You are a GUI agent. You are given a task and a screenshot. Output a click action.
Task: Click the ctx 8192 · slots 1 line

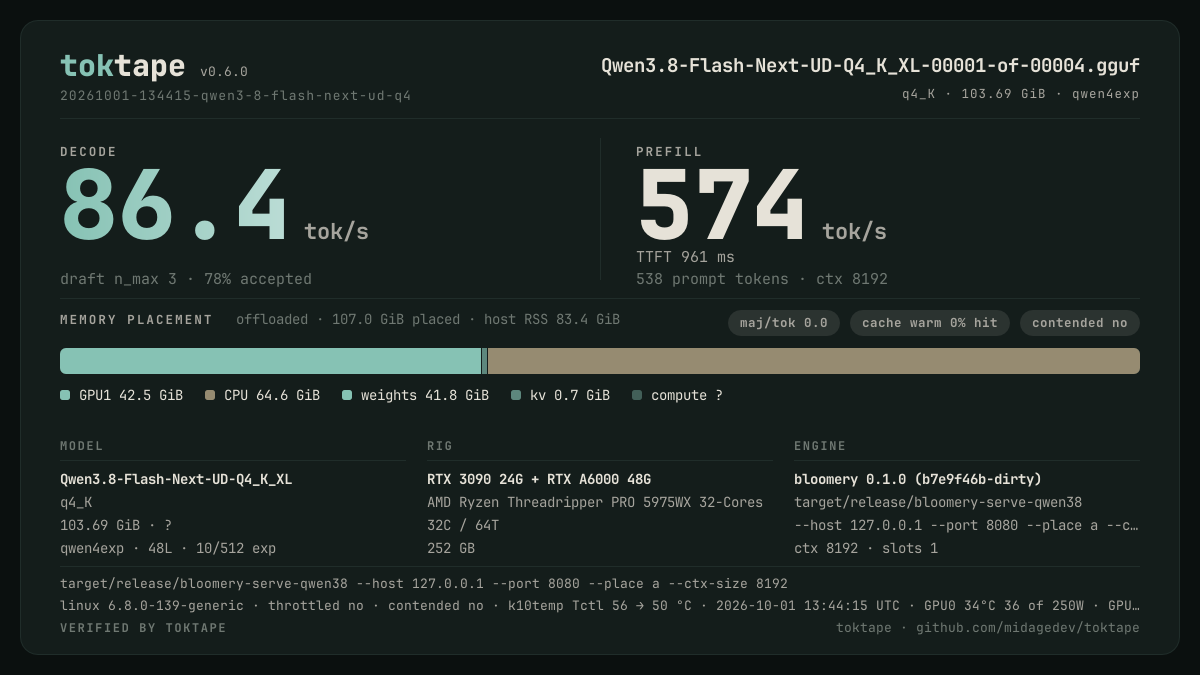(866, 548)
